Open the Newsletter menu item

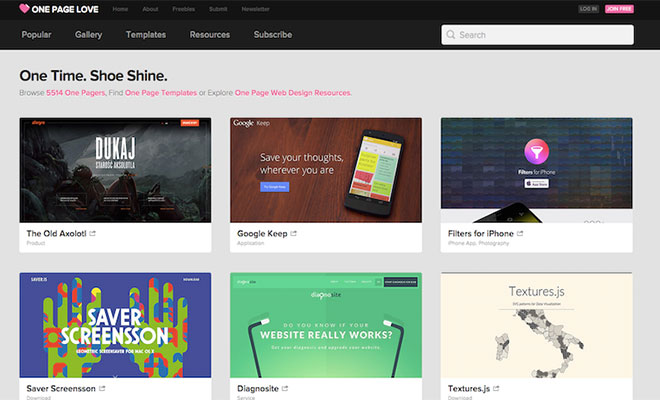[255, 9]
